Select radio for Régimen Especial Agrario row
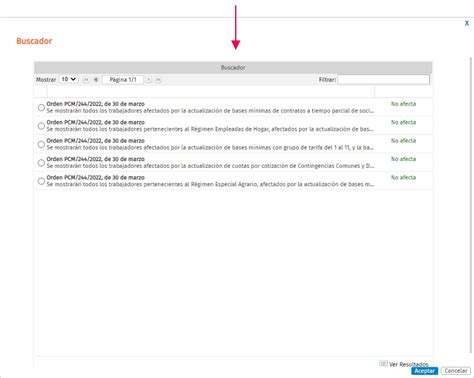 pos(41,181)
